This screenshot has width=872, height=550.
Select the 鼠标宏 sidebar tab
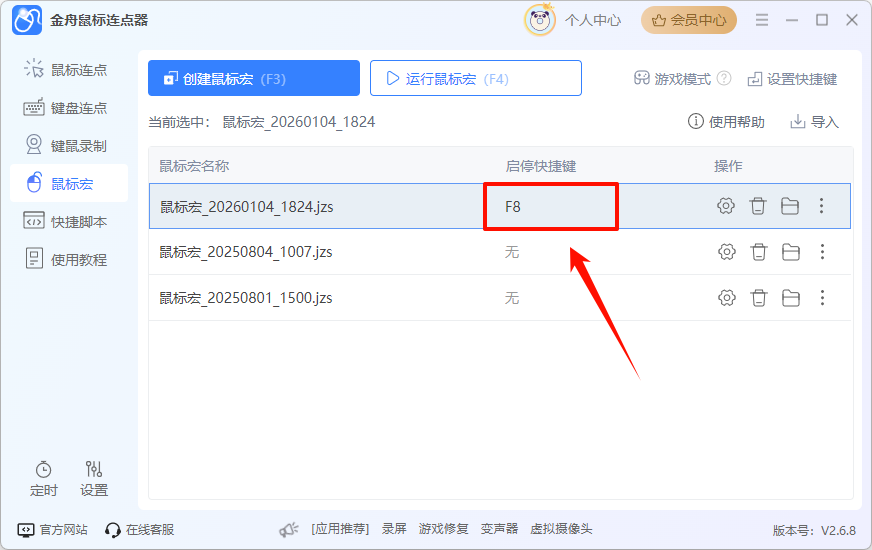click(69, 184)
